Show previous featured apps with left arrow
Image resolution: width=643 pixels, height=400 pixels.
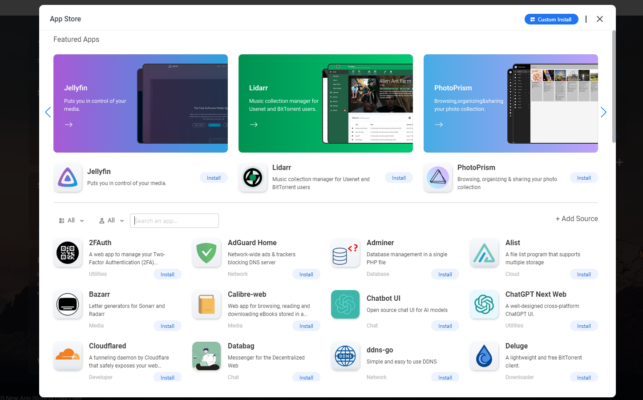point(48,112)
